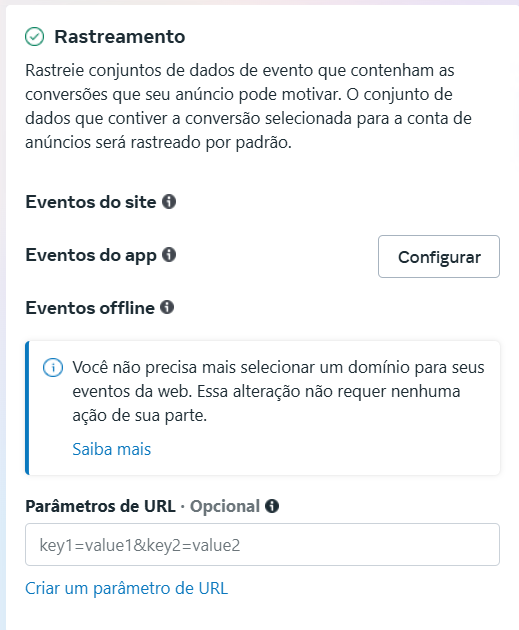Open info tooltip for Eventos do app
Screen dimensions: 519x630
(x=169, y=254)
